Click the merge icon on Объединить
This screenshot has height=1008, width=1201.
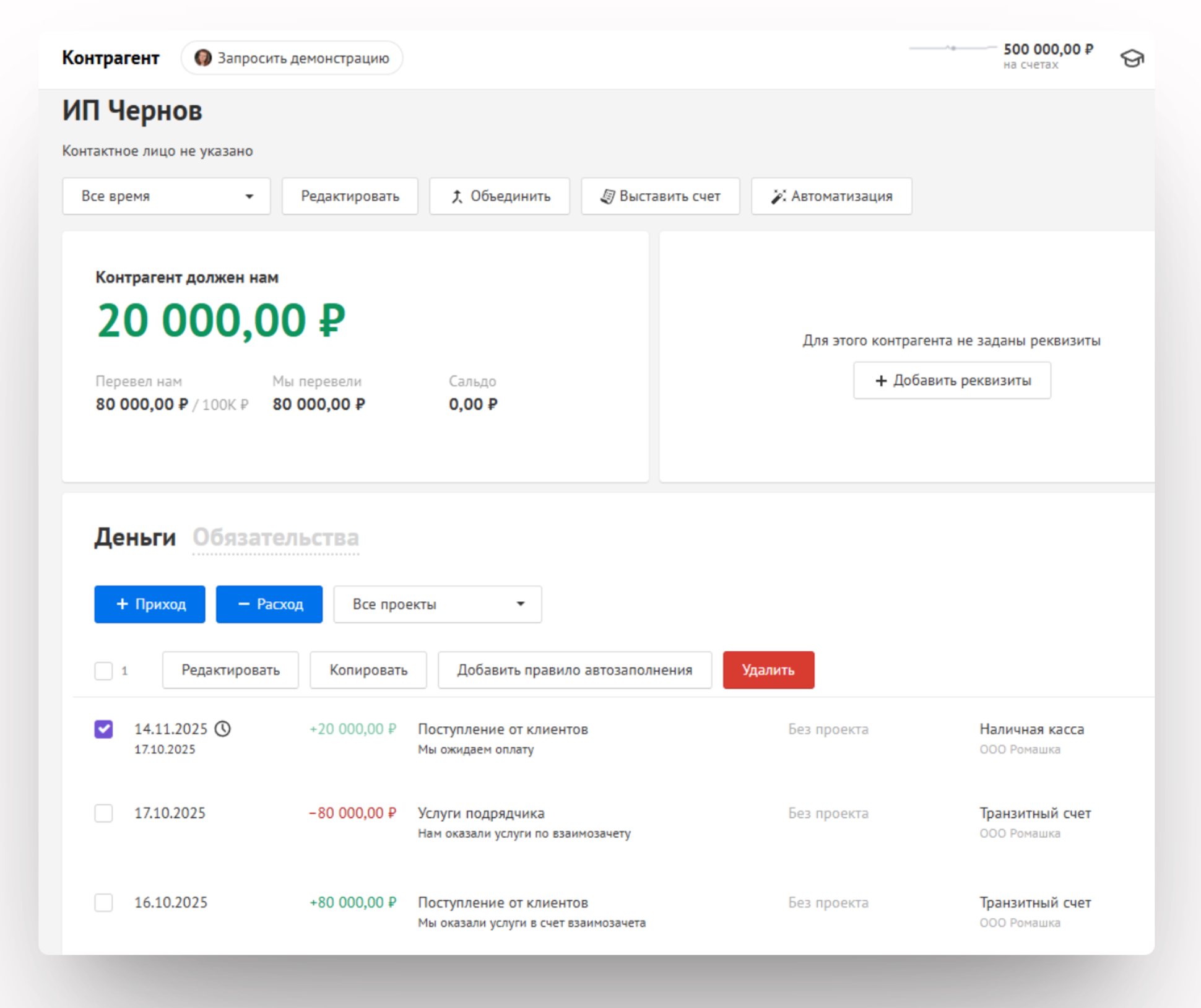click(x=457, y=196)
